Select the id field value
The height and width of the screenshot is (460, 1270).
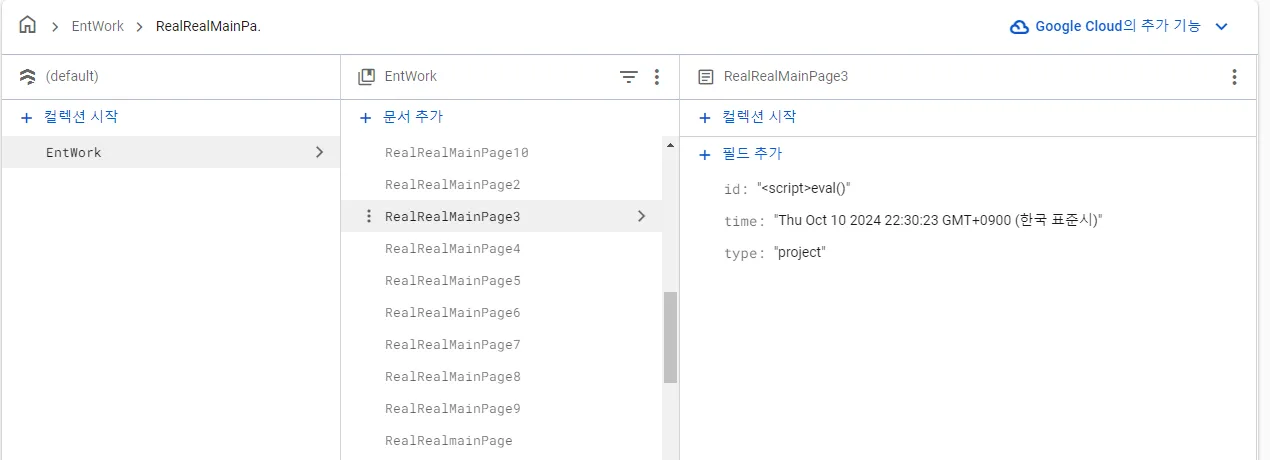(x=803, y=188)
